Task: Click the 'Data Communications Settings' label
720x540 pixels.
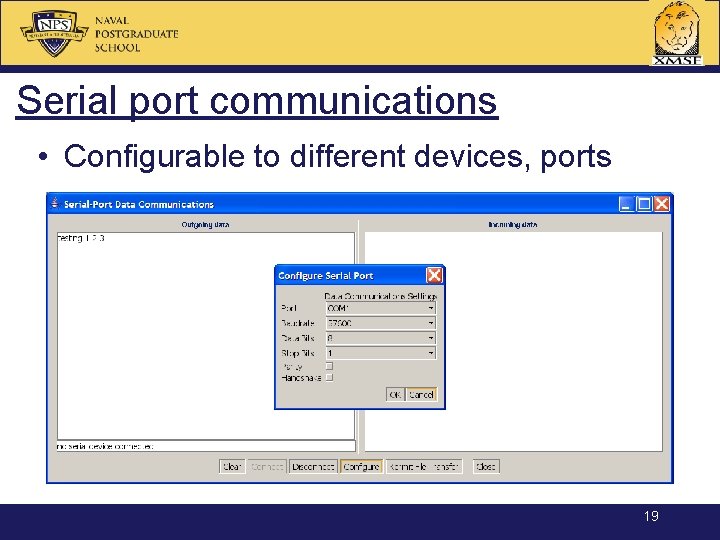Action: point(381,296)
